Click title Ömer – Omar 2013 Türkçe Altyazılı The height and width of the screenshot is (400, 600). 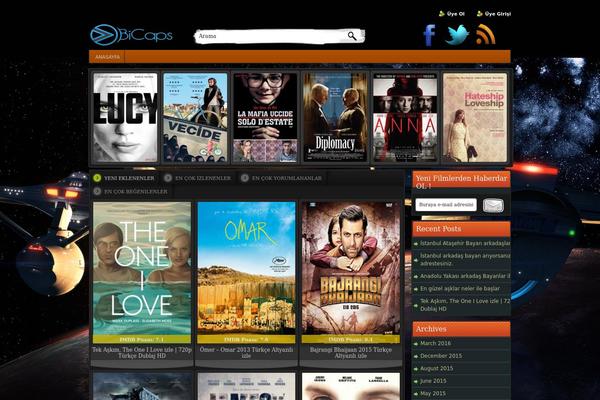246,353
